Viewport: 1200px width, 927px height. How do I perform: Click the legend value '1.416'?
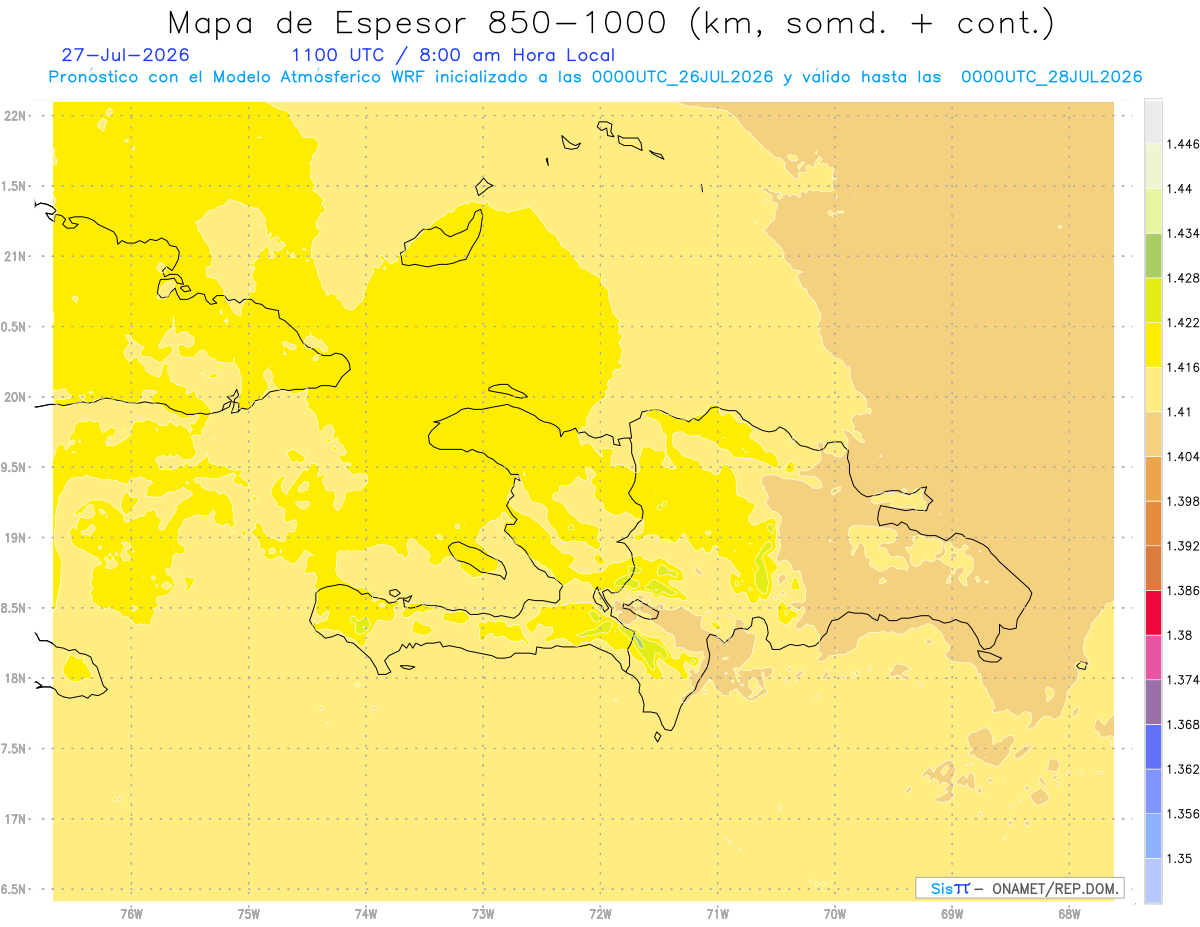click(x=1185, y=367)
